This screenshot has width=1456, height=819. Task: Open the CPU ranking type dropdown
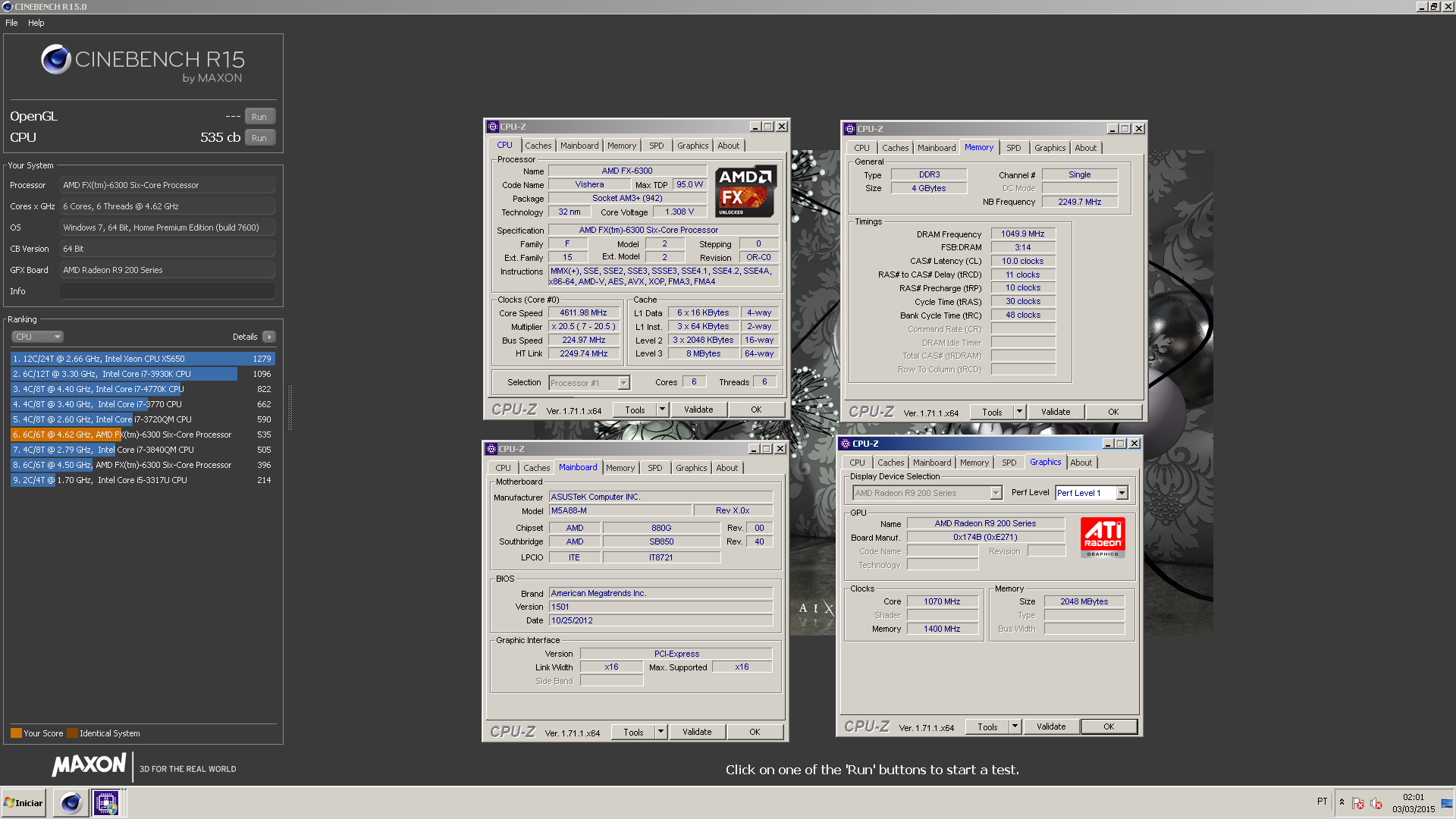(37, 337)
